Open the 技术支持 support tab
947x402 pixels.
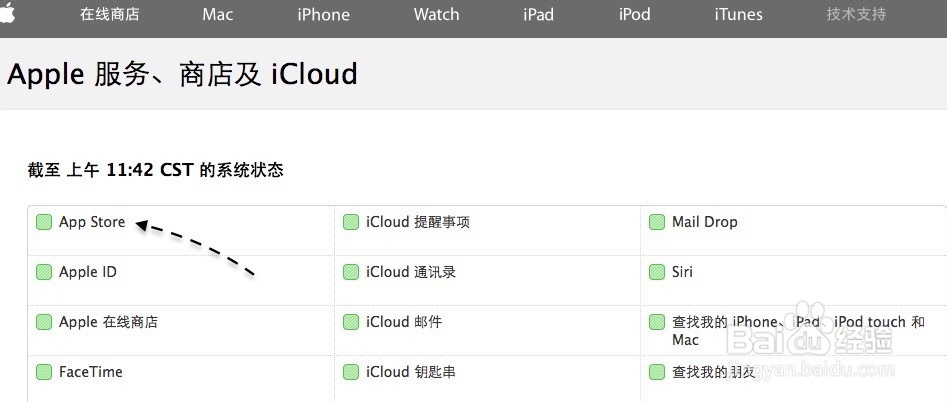[x=856, y=14]
